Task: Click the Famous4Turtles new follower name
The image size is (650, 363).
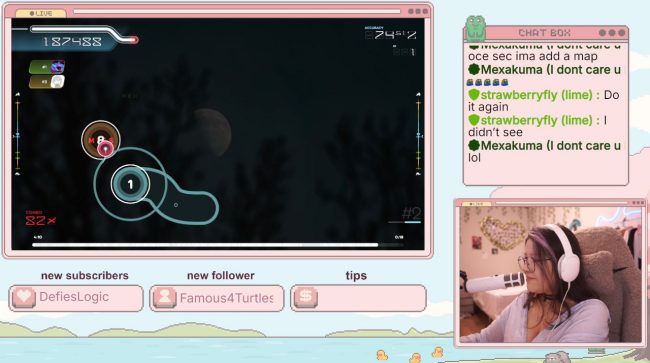Action: click(226, 298)
